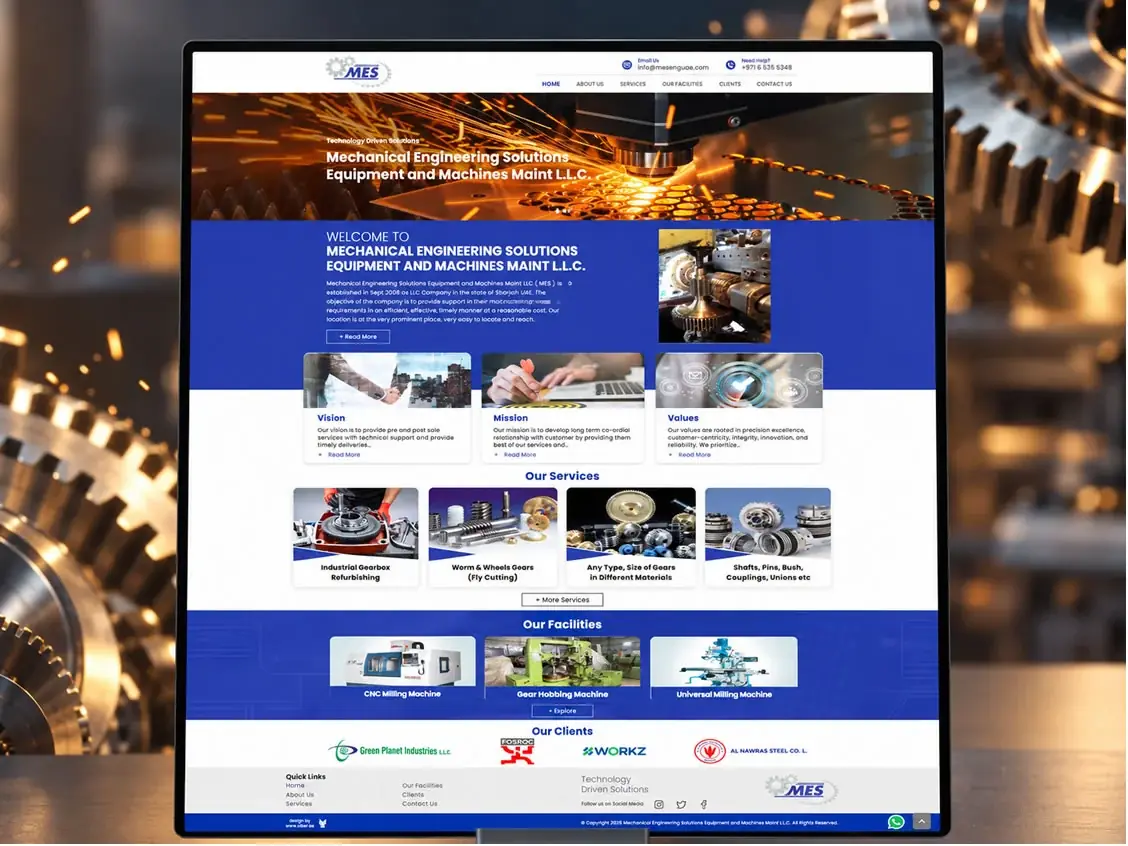
Task: Click the Home link in footer Quick Links
Action: [295, 786]
